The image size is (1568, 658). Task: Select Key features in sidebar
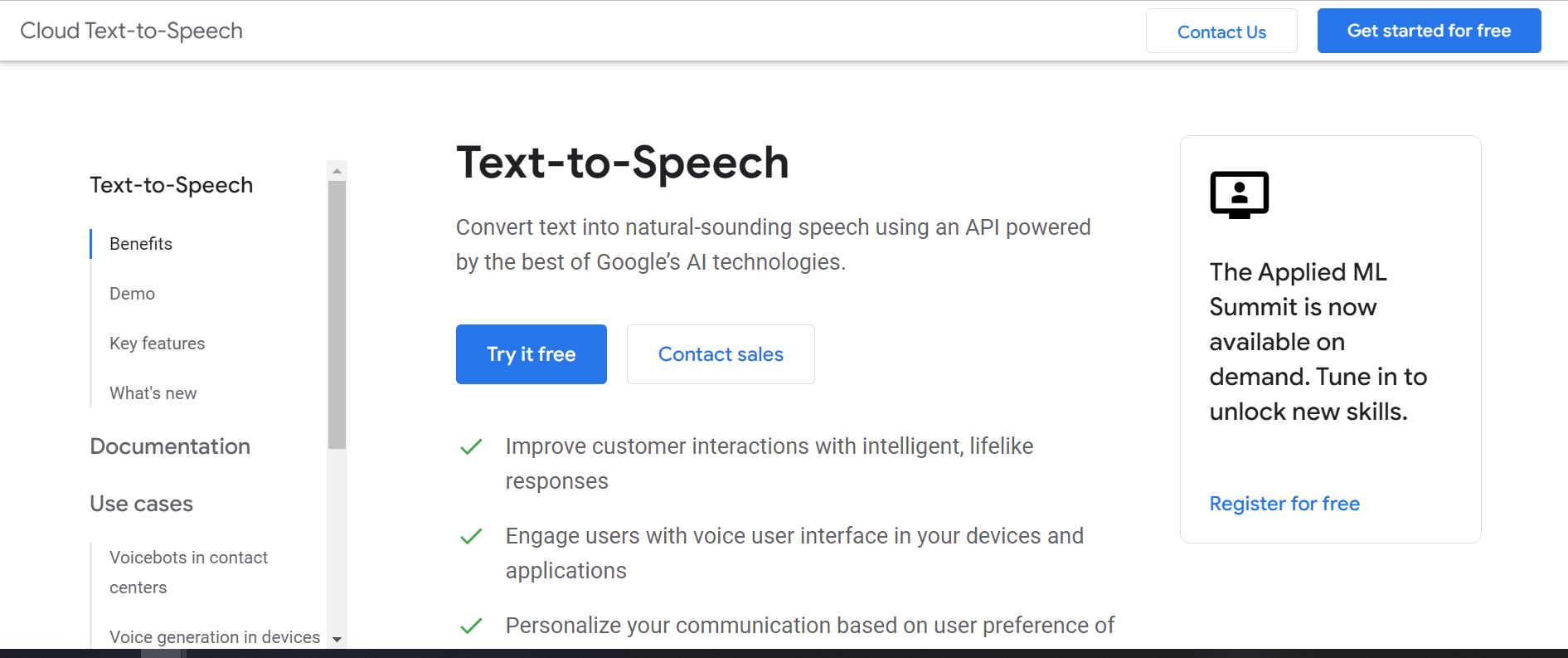coord(158,344)
